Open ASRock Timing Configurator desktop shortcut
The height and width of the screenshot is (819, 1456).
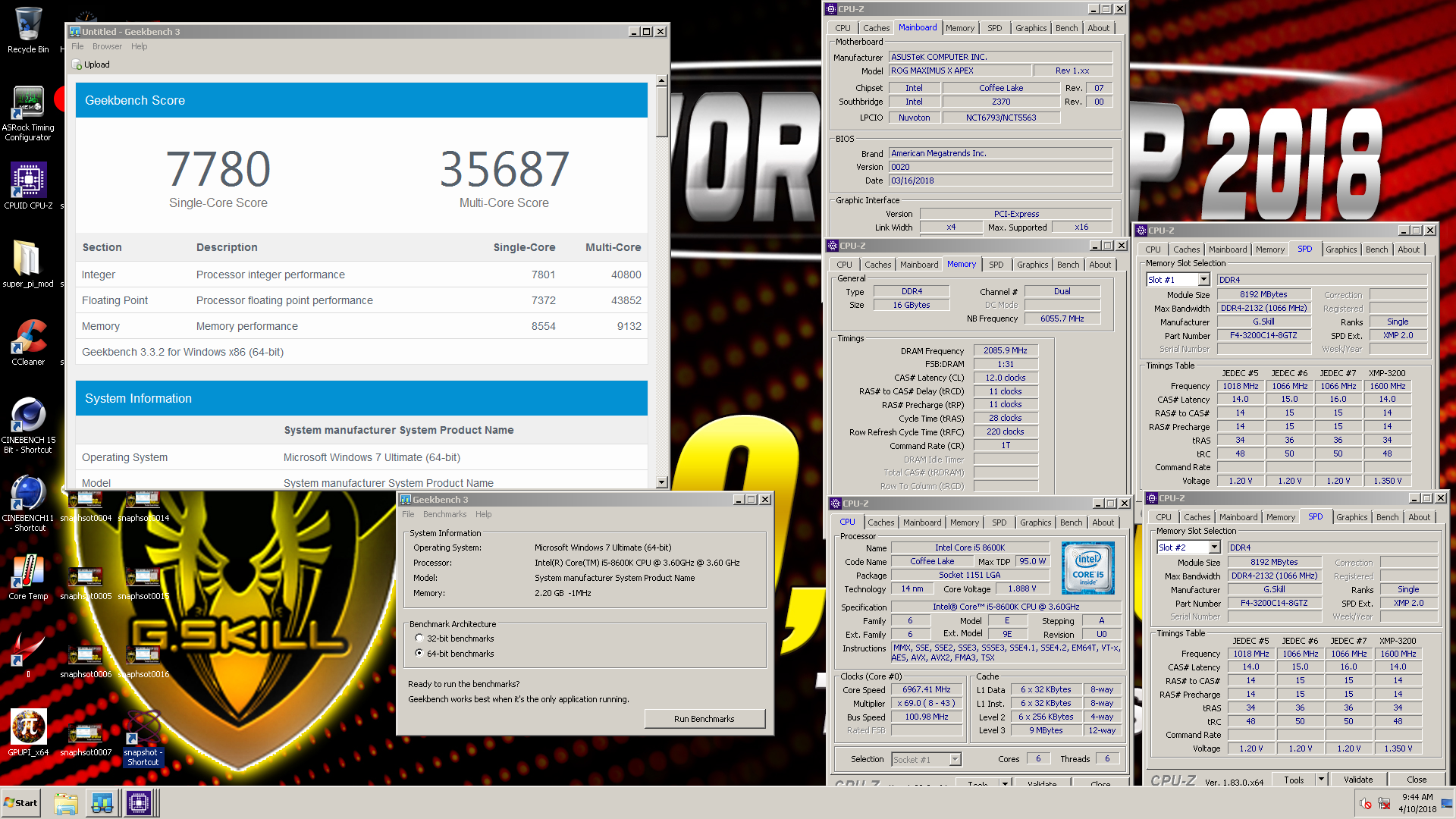point(28,114)
